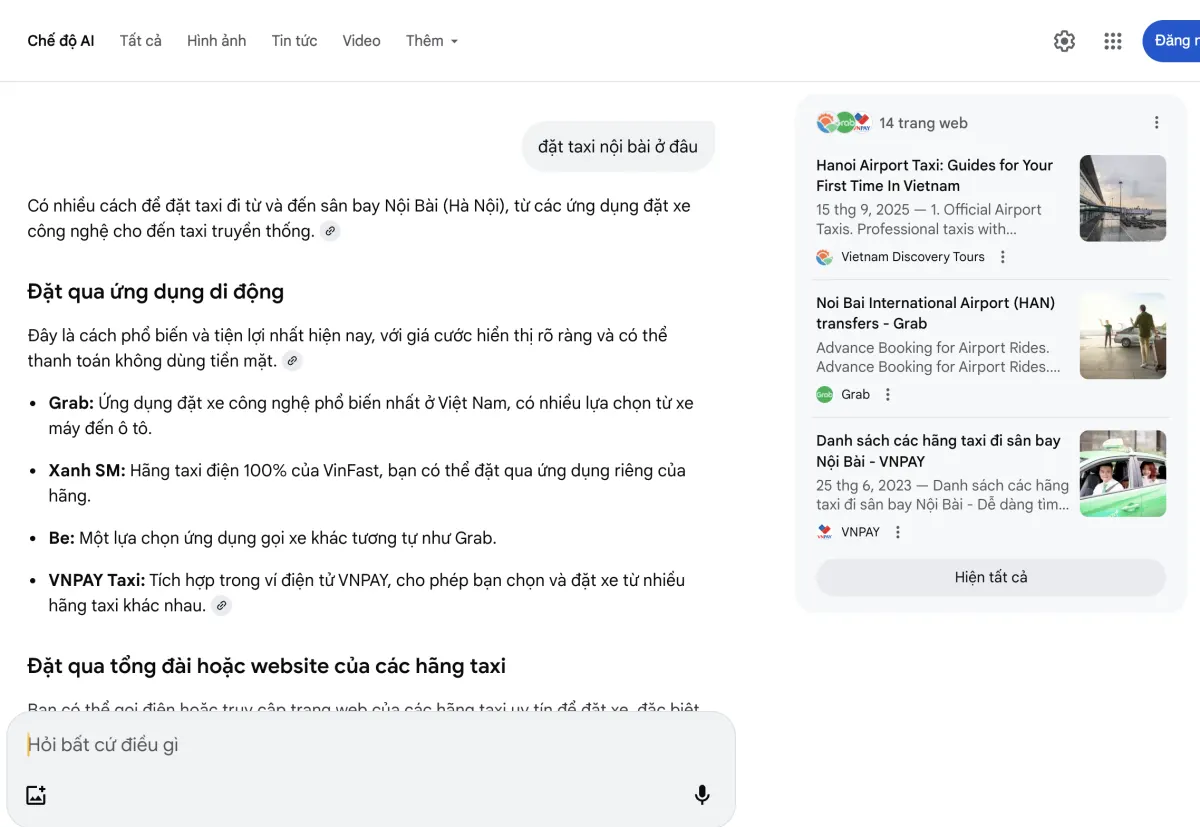Click the source favicon cluster beside 14 trang web
The width and height of the screenshot is (1200, 827).
click(x=844, y=123)
